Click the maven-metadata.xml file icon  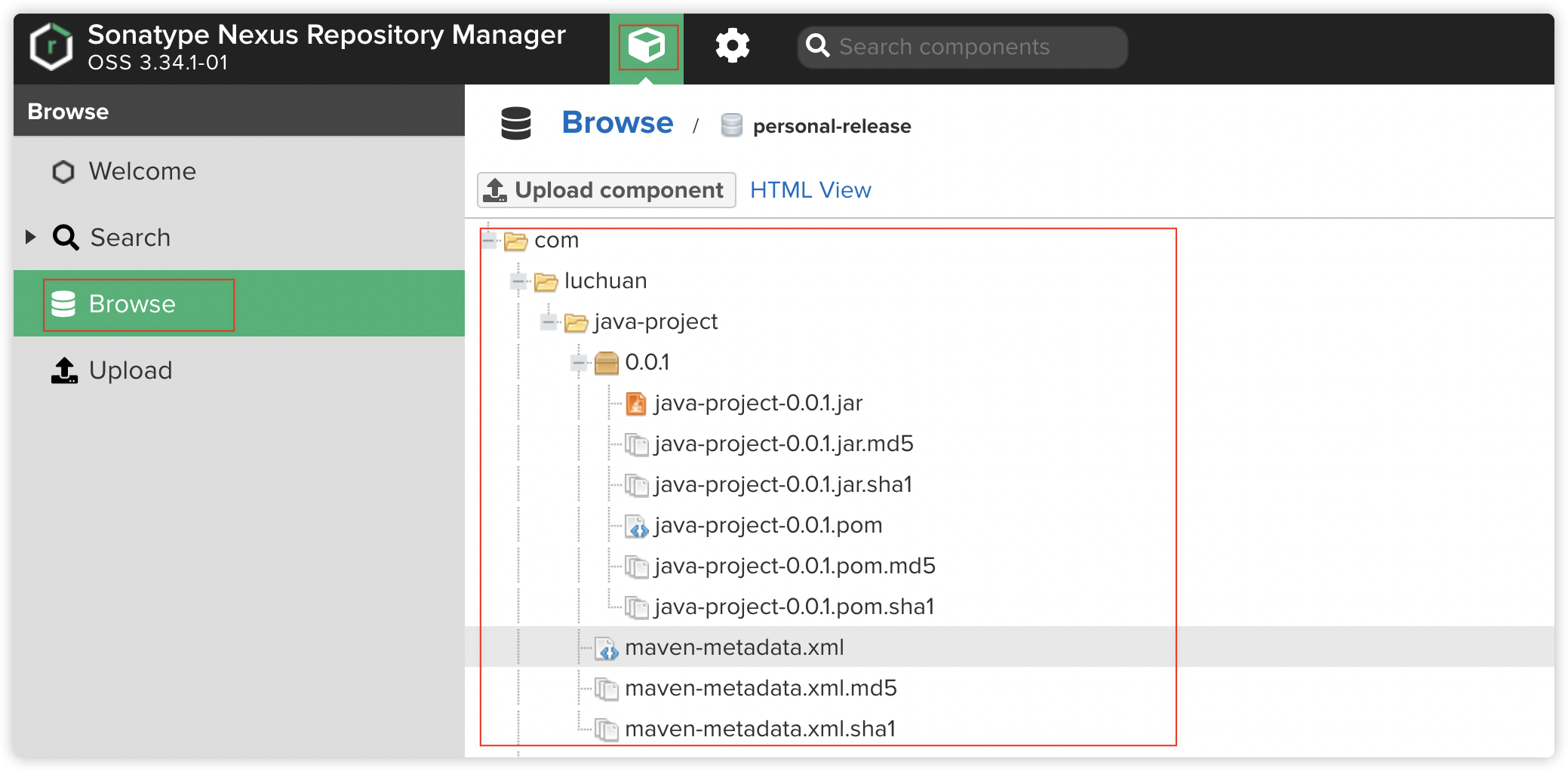[607, 648]
